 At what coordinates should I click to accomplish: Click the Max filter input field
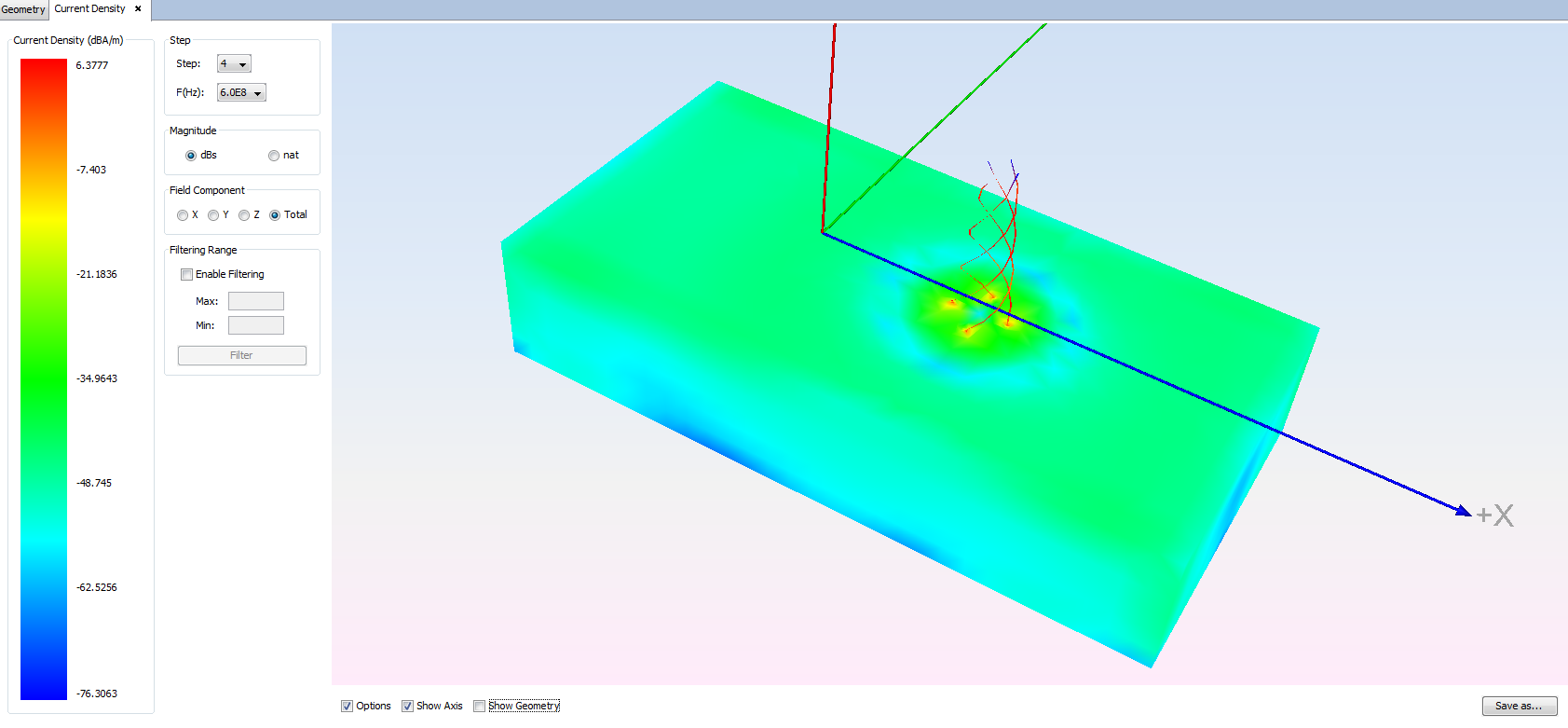(256, 301)
